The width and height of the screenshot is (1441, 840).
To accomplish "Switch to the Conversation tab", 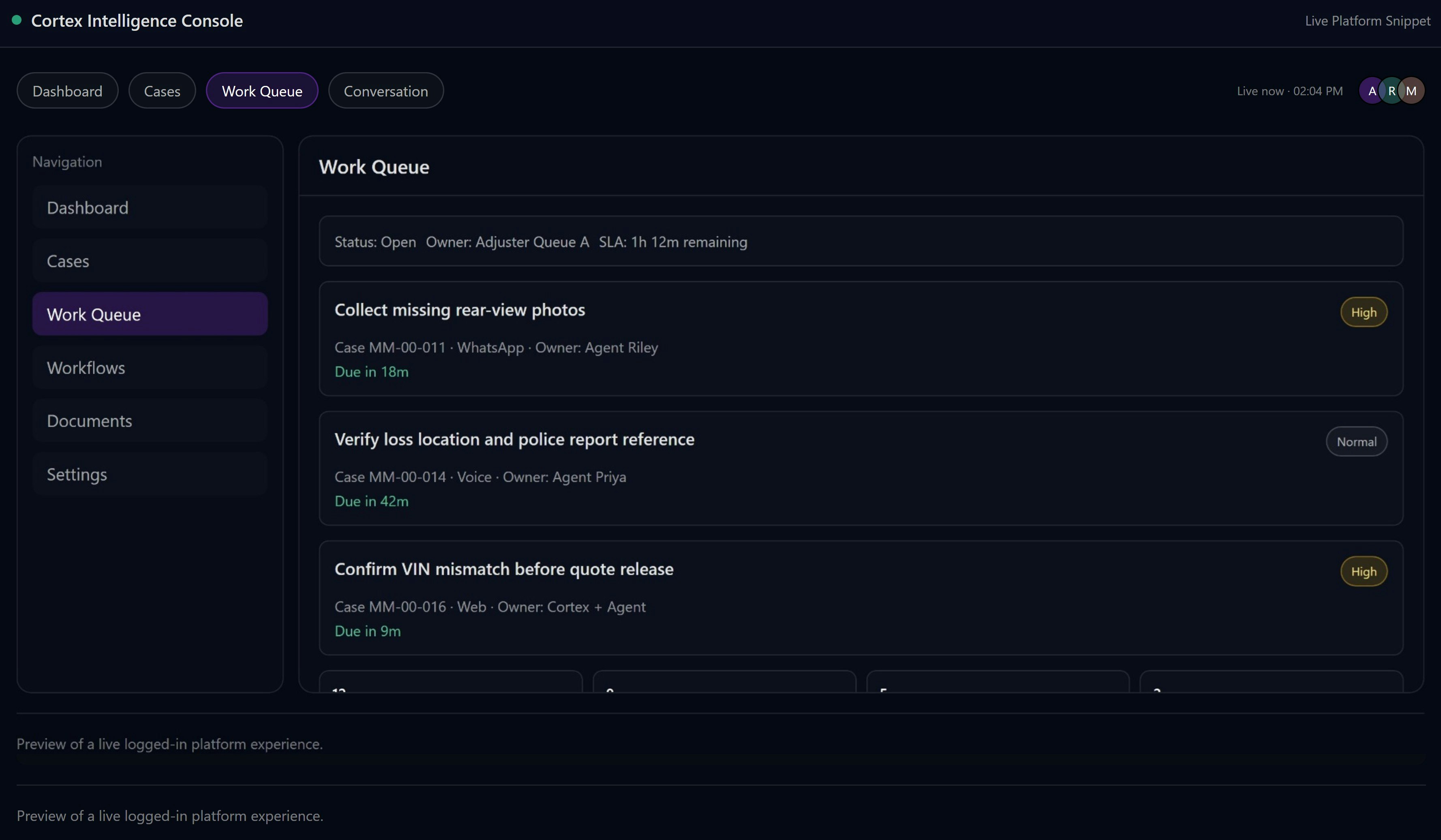I will 385,90.
